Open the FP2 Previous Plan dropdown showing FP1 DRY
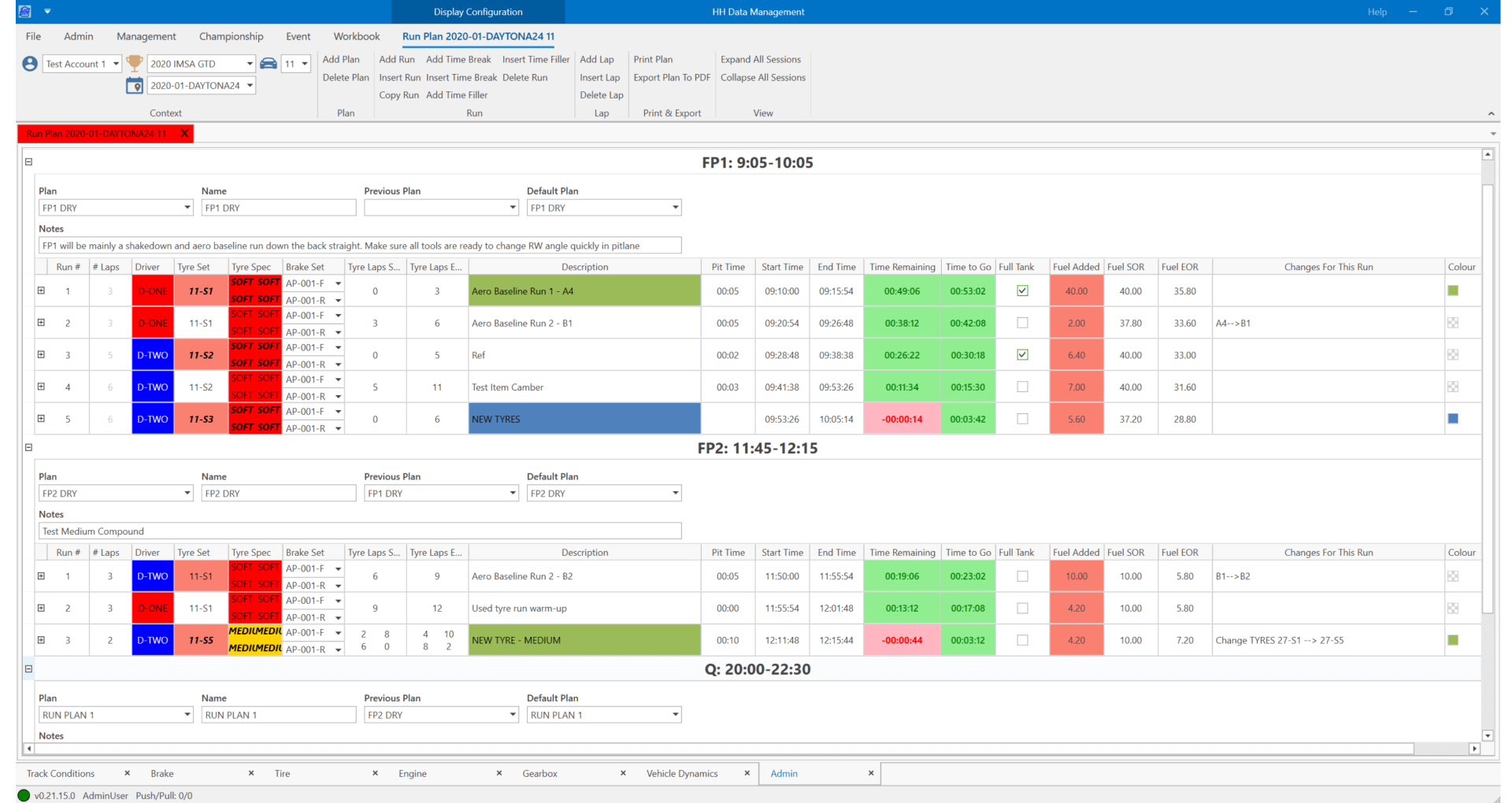This screenshot has width=1512, height=803. [x=513, y=494]
